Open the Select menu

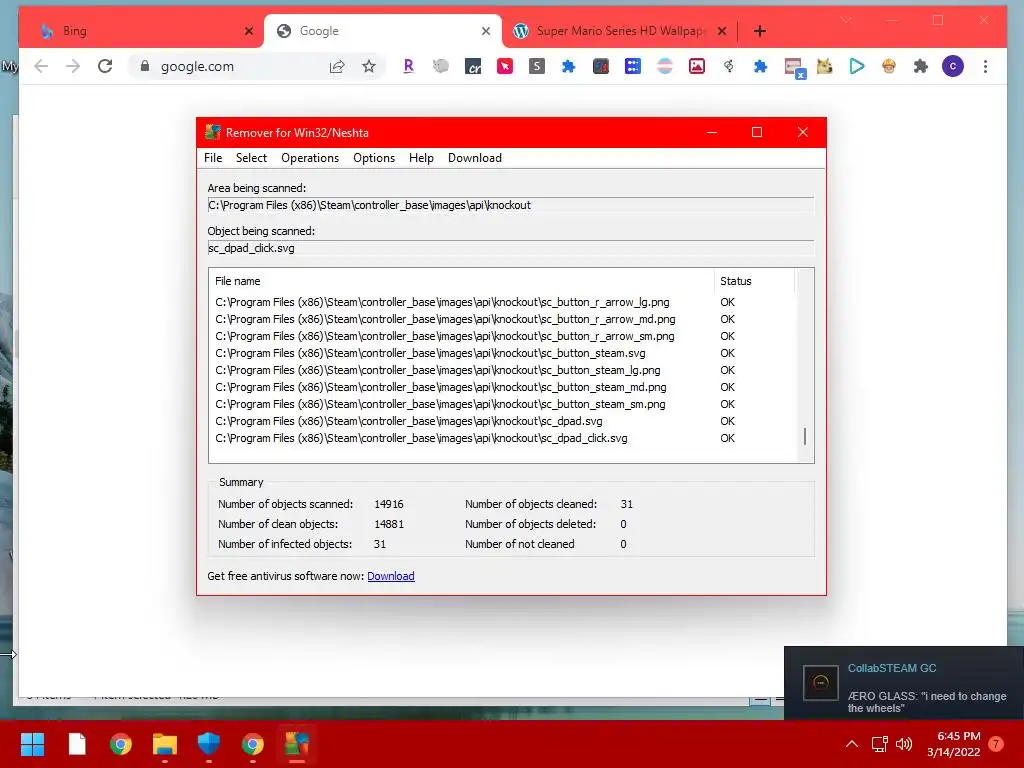click(251, 158)
